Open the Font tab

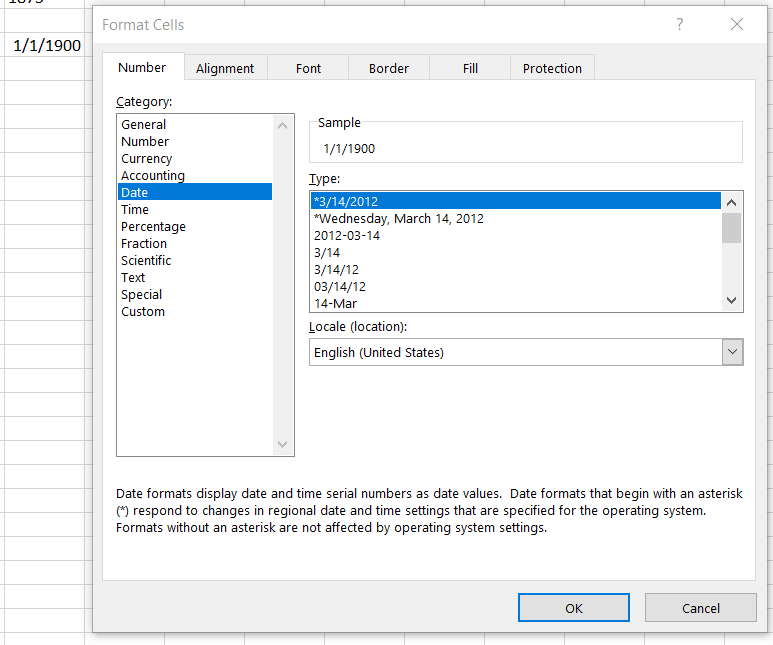308,68
